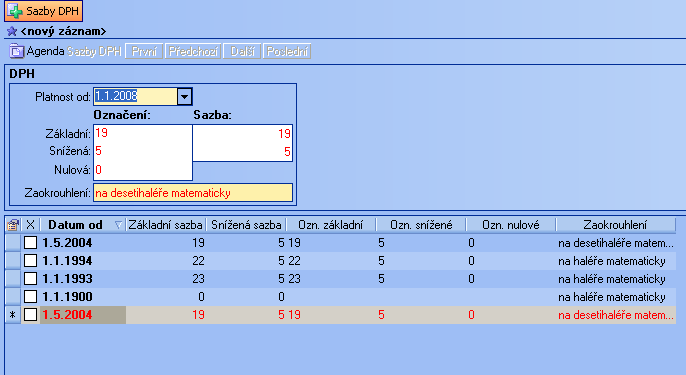Check the checkbox for 1.1.1994 row

pos(30,261)
